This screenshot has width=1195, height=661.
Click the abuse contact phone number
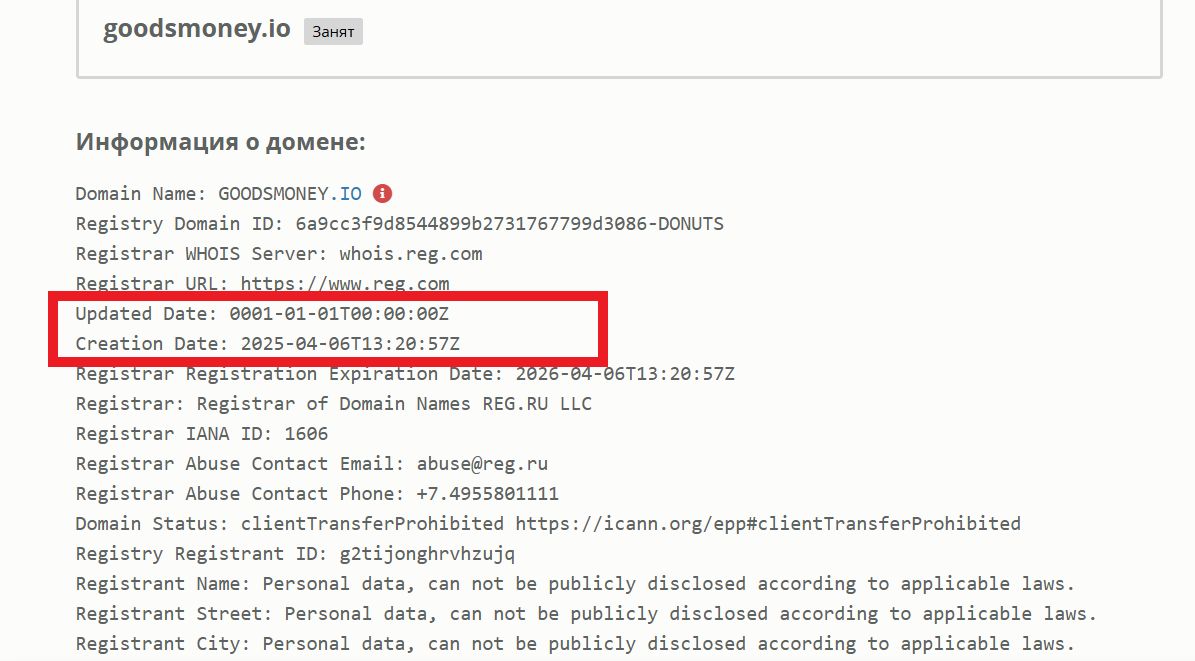[x=487, y=494]
